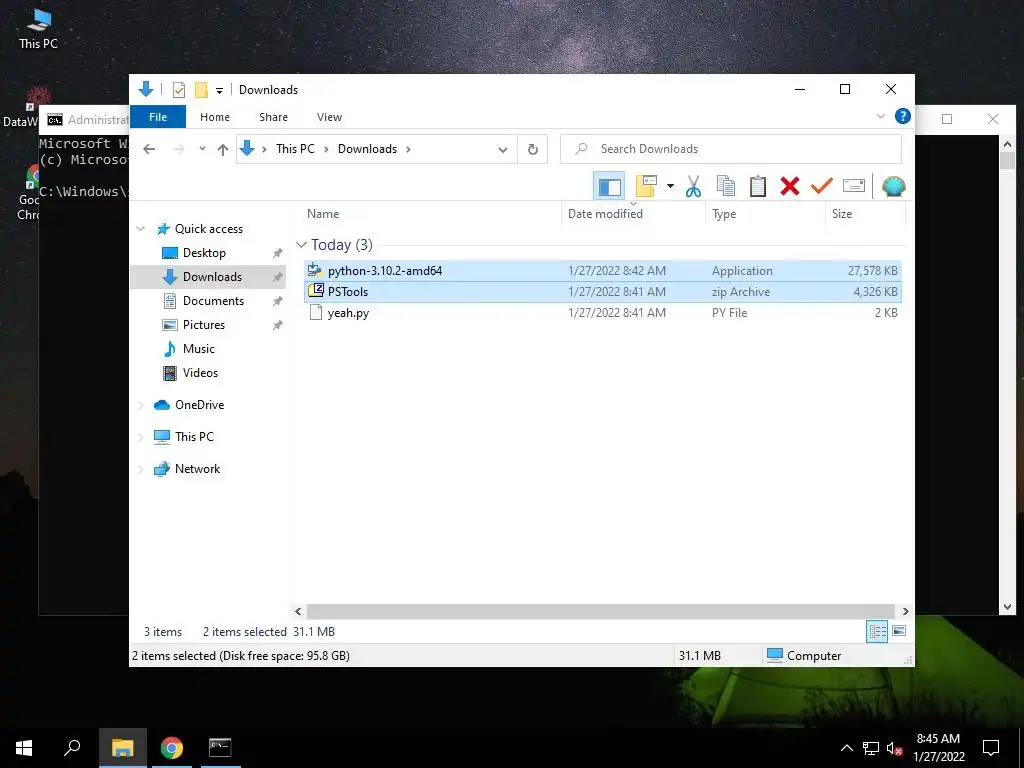Viewport: 1024px width, 768px height.
Task: Open Command Prompt from the taskbar
Action: pos(220,748)
